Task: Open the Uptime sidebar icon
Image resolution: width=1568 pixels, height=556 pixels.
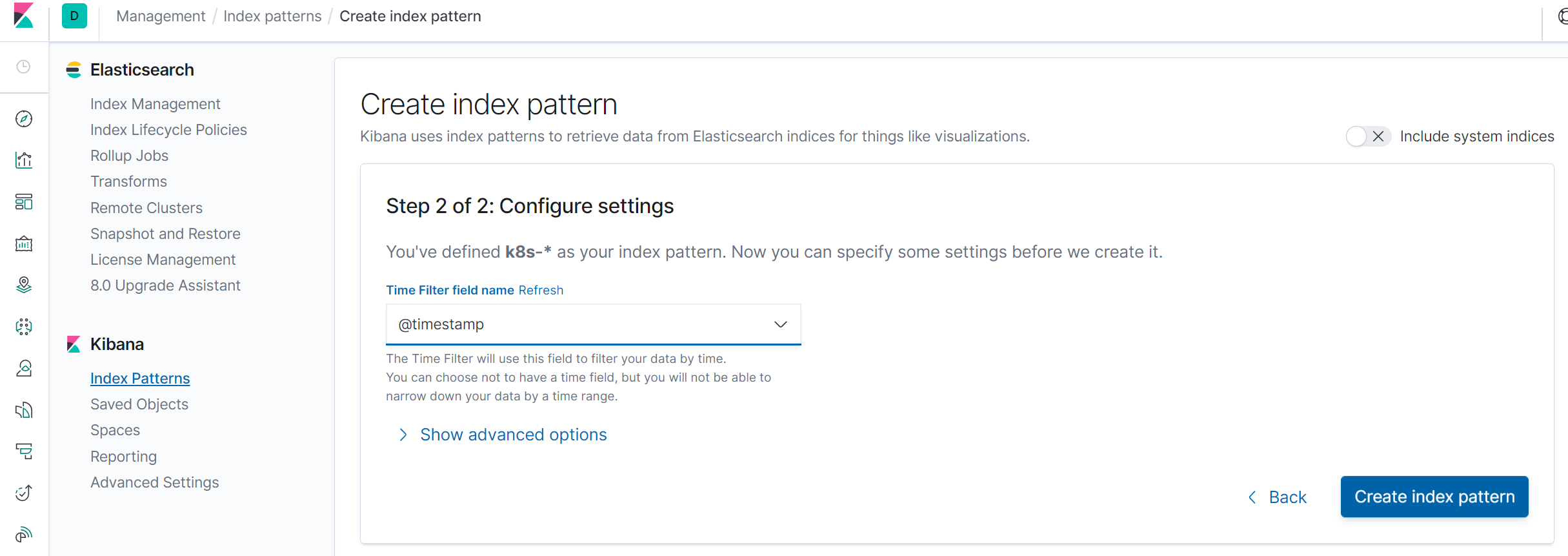Action: coord(24,493)
